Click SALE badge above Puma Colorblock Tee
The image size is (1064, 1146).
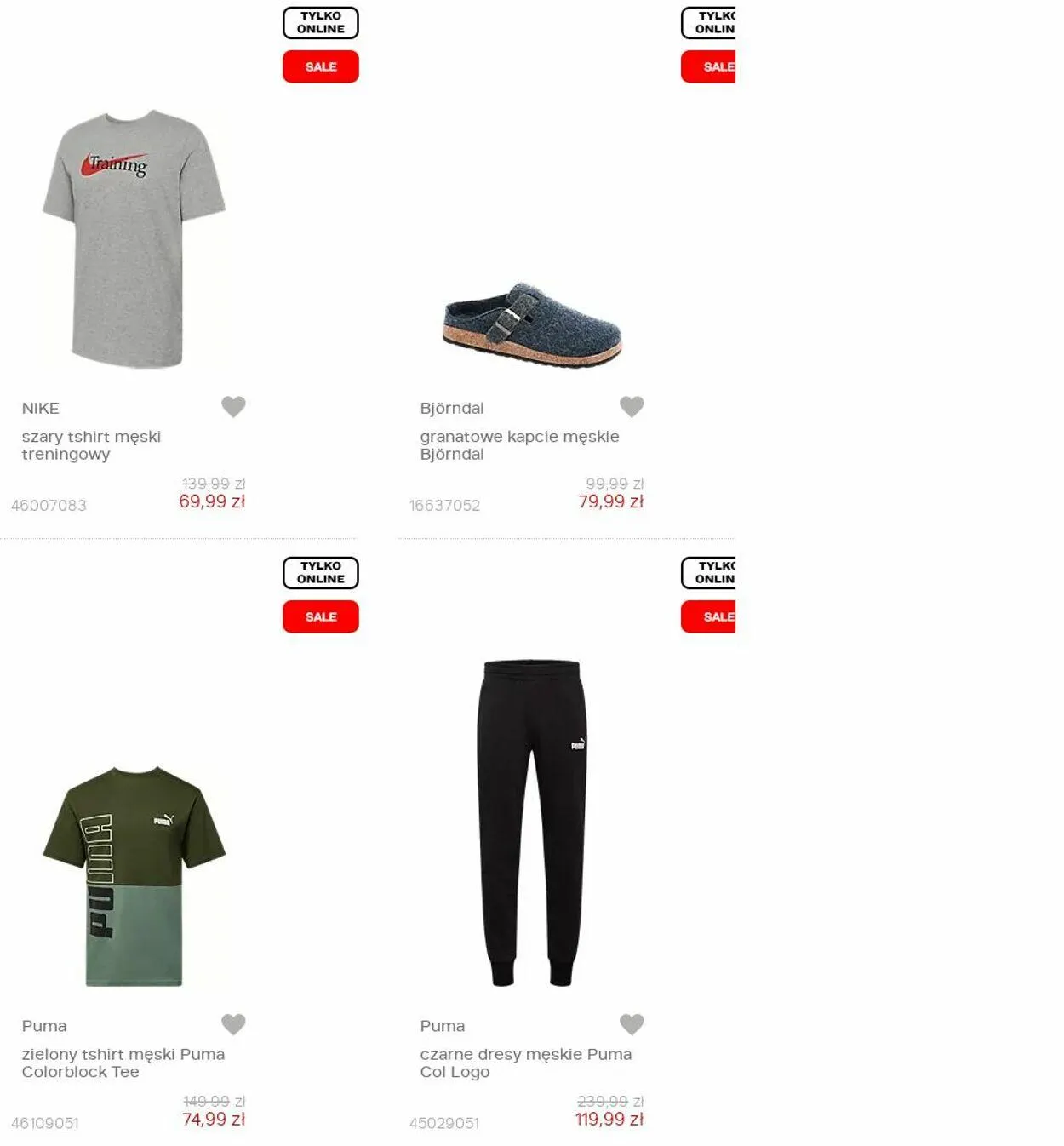321,616
